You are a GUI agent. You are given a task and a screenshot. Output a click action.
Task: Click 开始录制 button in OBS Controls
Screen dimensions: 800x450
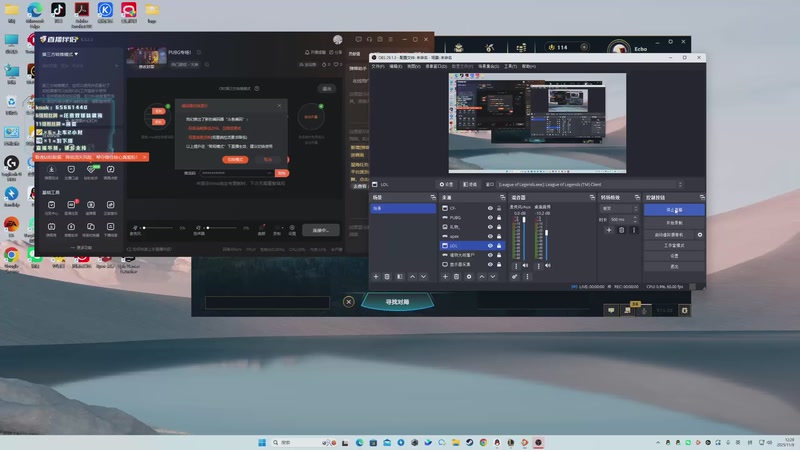pos(674,223)
